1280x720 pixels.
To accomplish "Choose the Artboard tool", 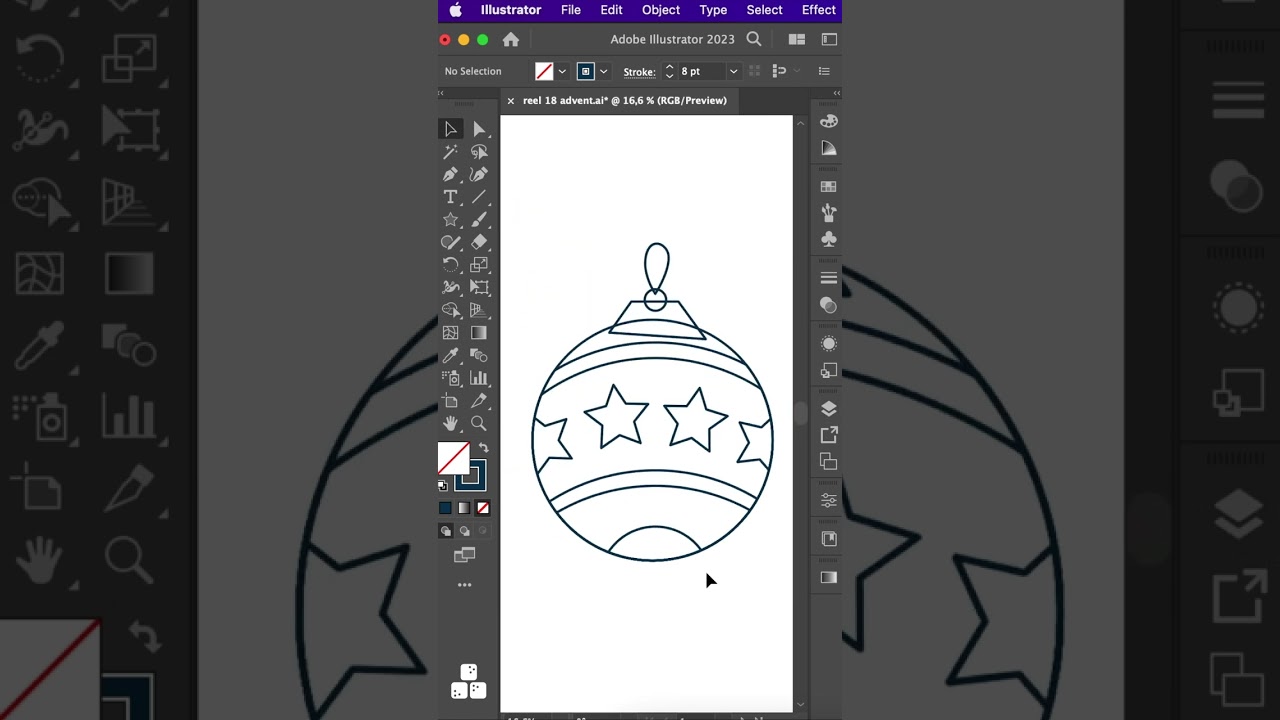I will [x=451, y=401].
